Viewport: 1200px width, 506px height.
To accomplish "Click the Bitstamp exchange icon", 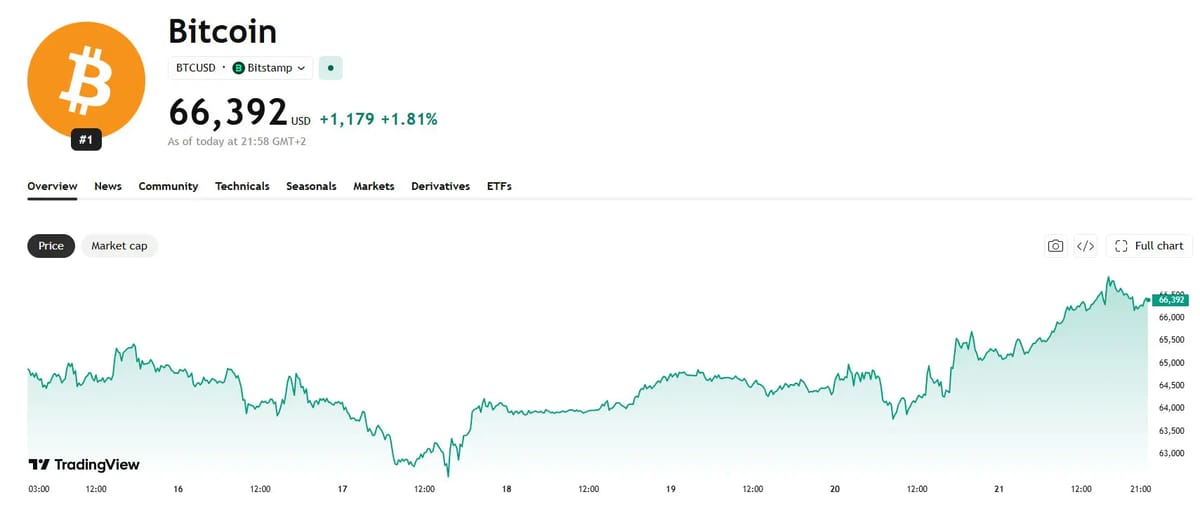I will click(238, 68).
